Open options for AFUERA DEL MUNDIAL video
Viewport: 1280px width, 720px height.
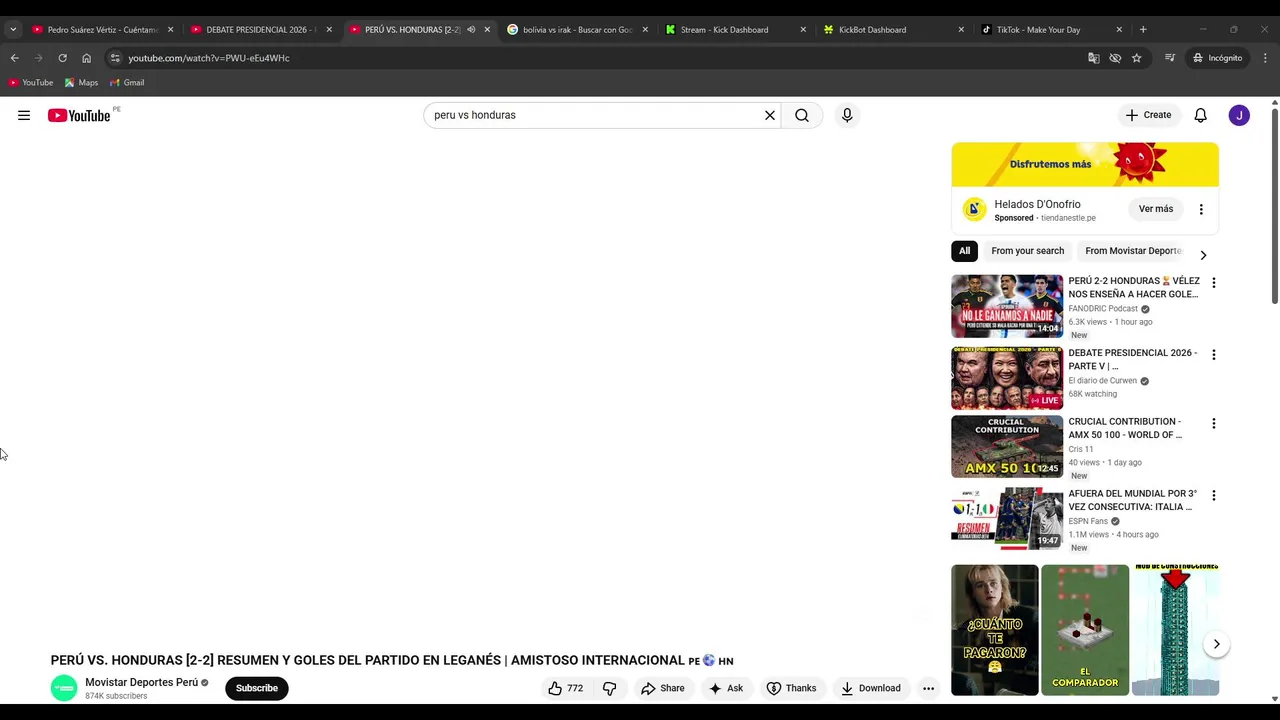tap(1214, 496)
